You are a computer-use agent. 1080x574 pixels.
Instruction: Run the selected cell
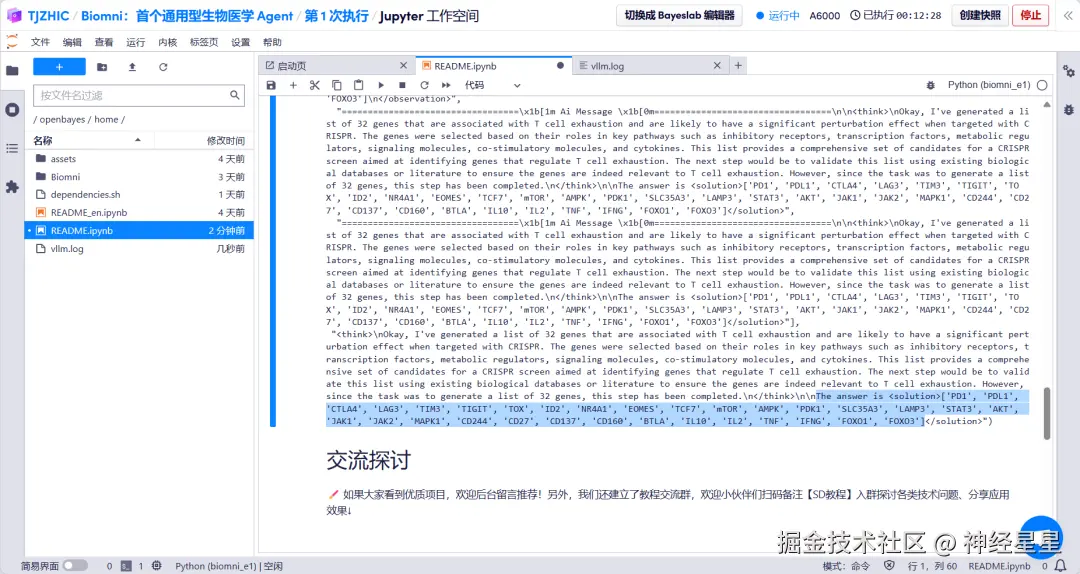381,85
